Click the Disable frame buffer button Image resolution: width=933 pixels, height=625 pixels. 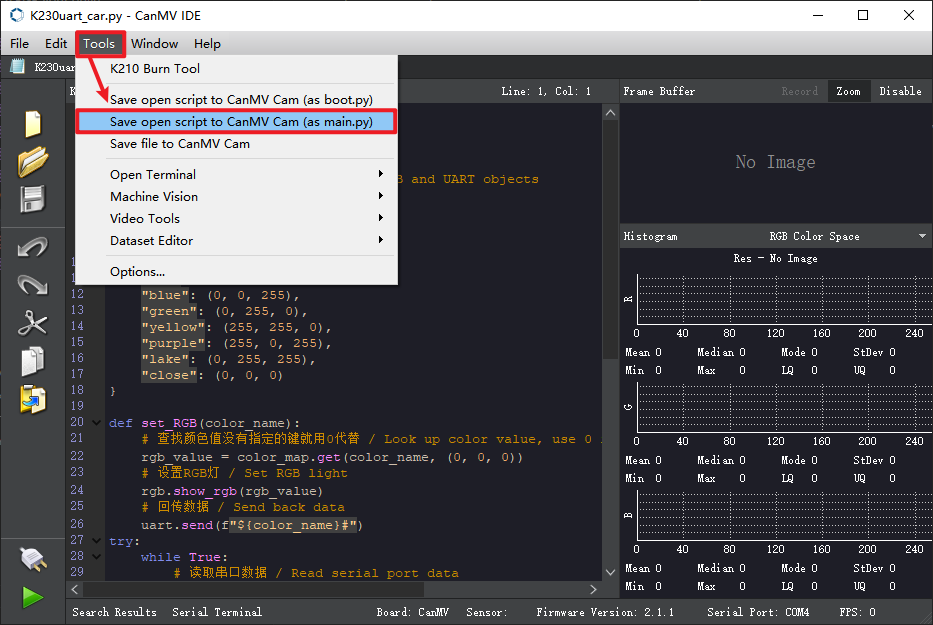point(900,91)
